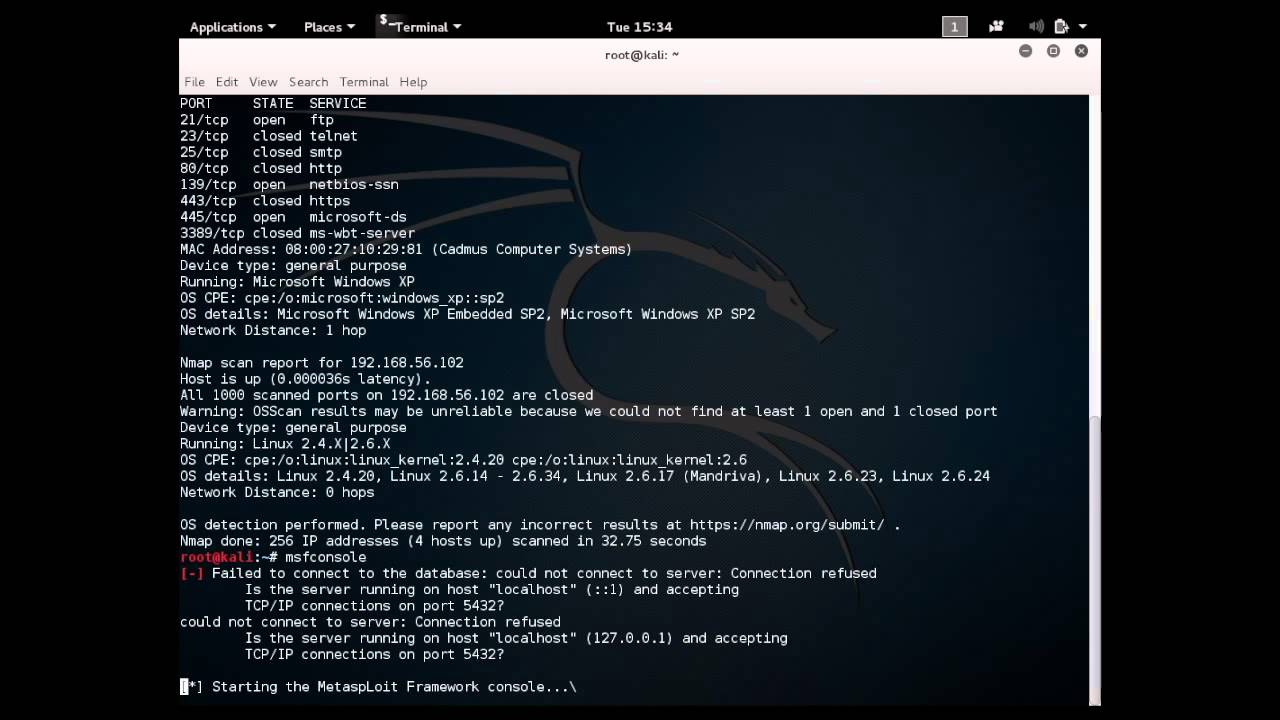Screen dimensions: 1280x720
Task: Click the text "21/tcp open ftp"
Action: click(257, 120)
